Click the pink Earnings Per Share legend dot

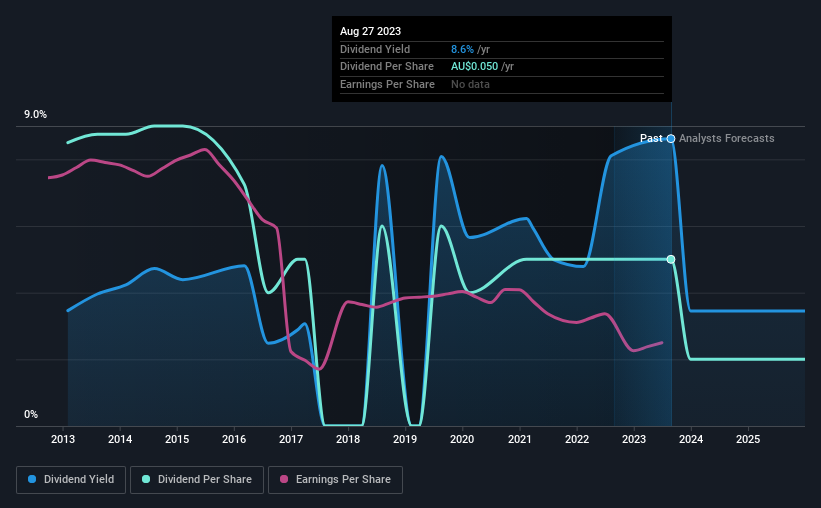[x=284, y=479]
